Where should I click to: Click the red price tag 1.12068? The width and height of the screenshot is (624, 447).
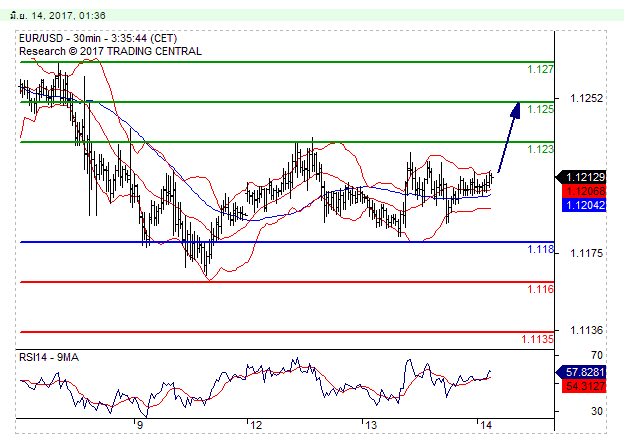tap(584, 191)
